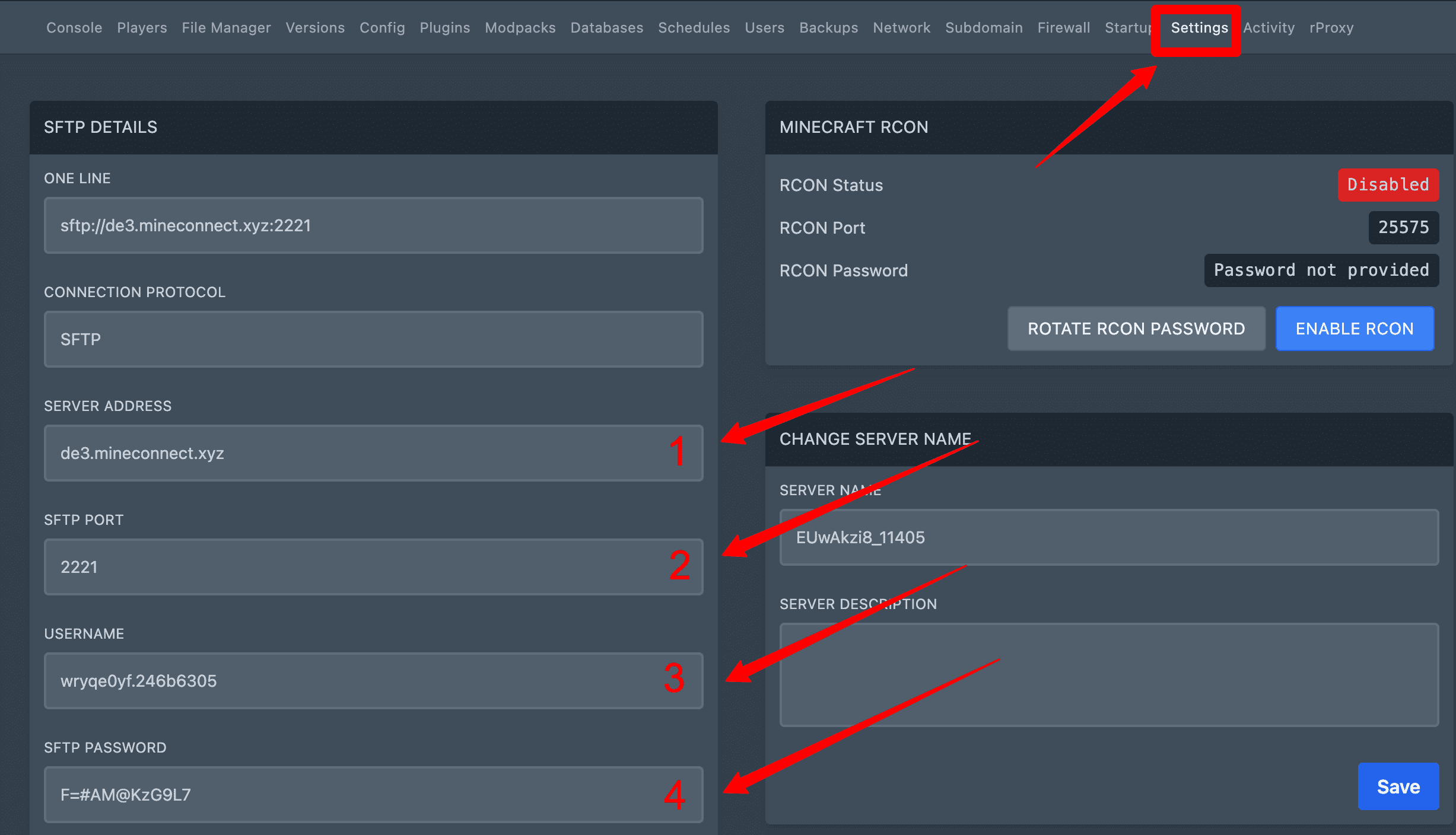This screenshot has width=1456, height=835.
Task: Click the SERVER DESCRIPTION label
Action: click(x=859, y=604)
